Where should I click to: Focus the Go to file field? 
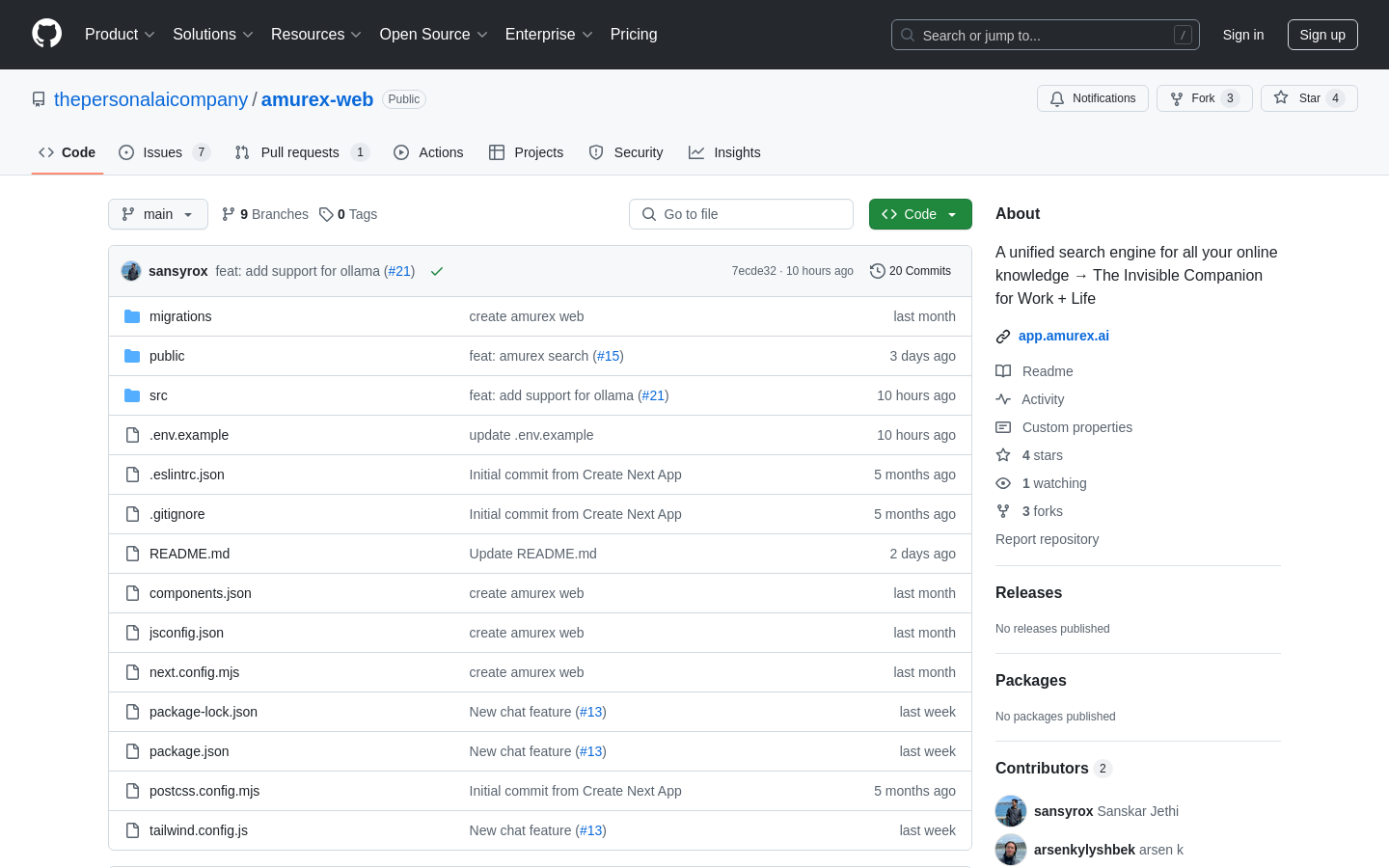pos(741,214)
